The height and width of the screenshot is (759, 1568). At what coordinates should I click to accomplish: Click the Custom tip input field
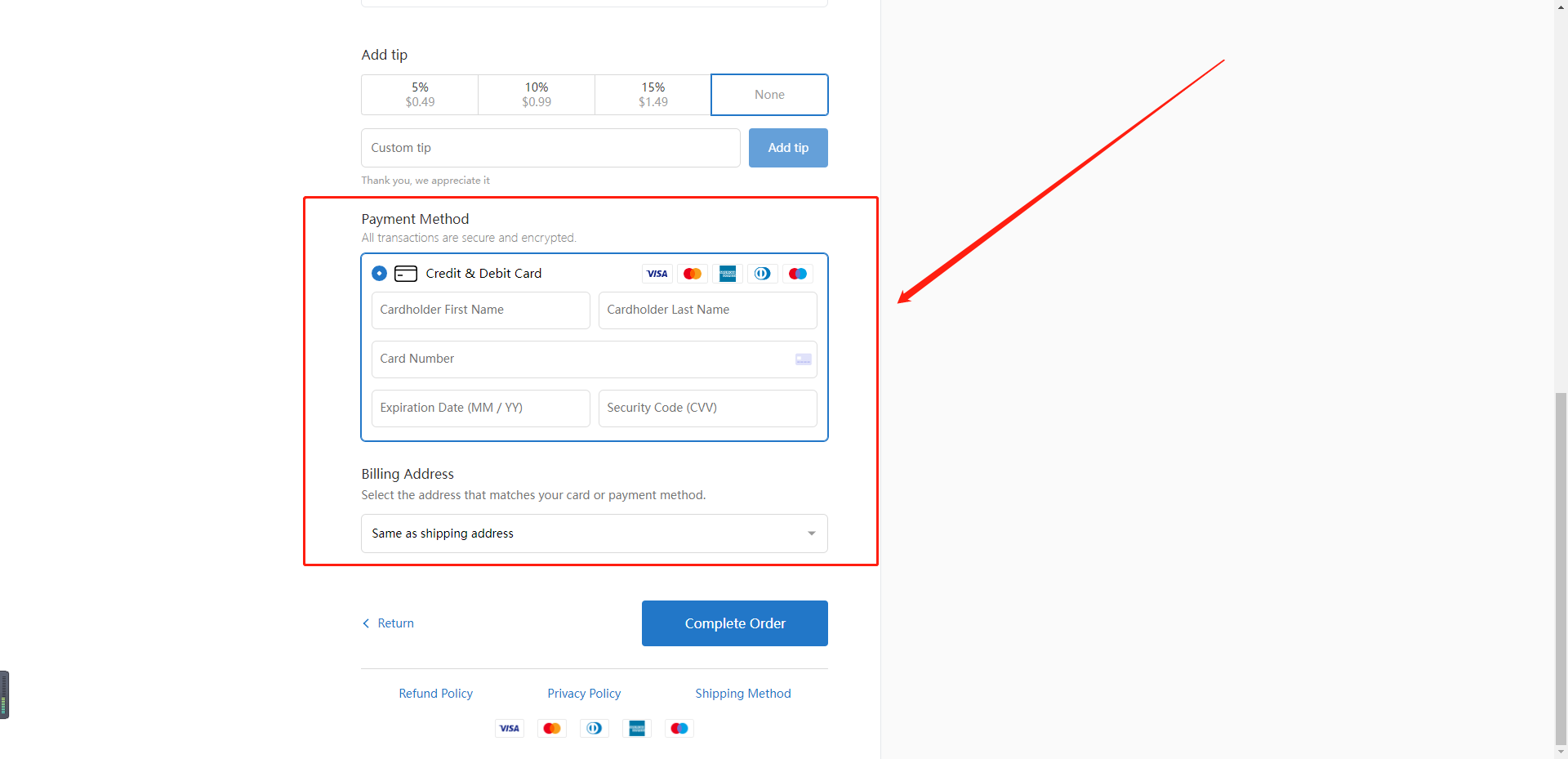pyautogui.click(x=550, y=148)
